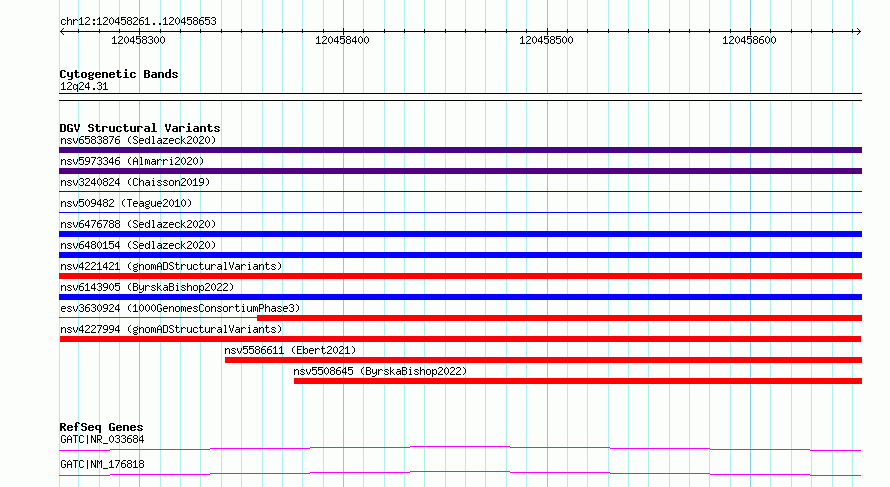Click the 120458600 ruler tick label
The height and width of the screenshot is (487, 890).
tap(749, 40)
